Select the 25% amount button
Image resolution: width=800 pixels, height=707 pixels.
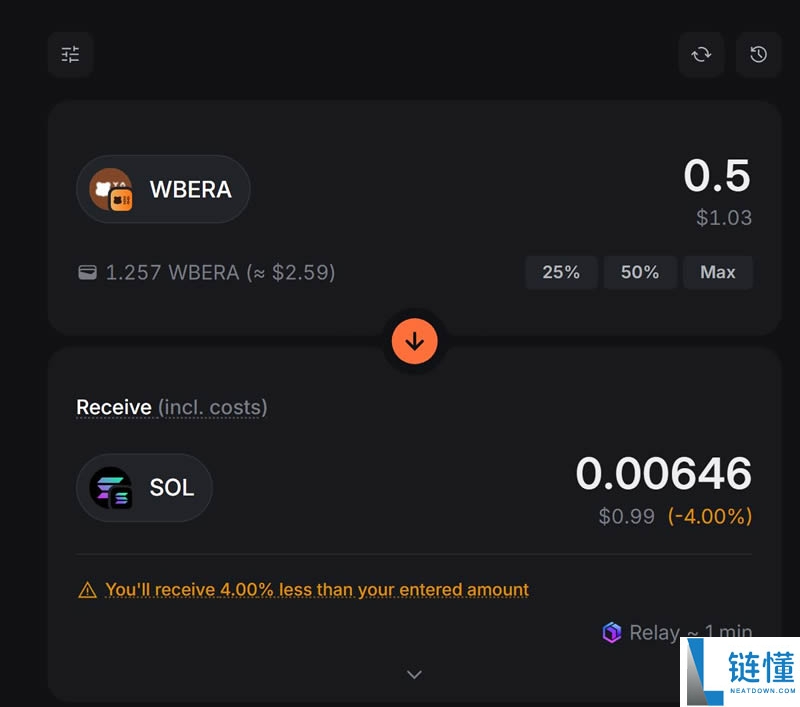(561, 272)
